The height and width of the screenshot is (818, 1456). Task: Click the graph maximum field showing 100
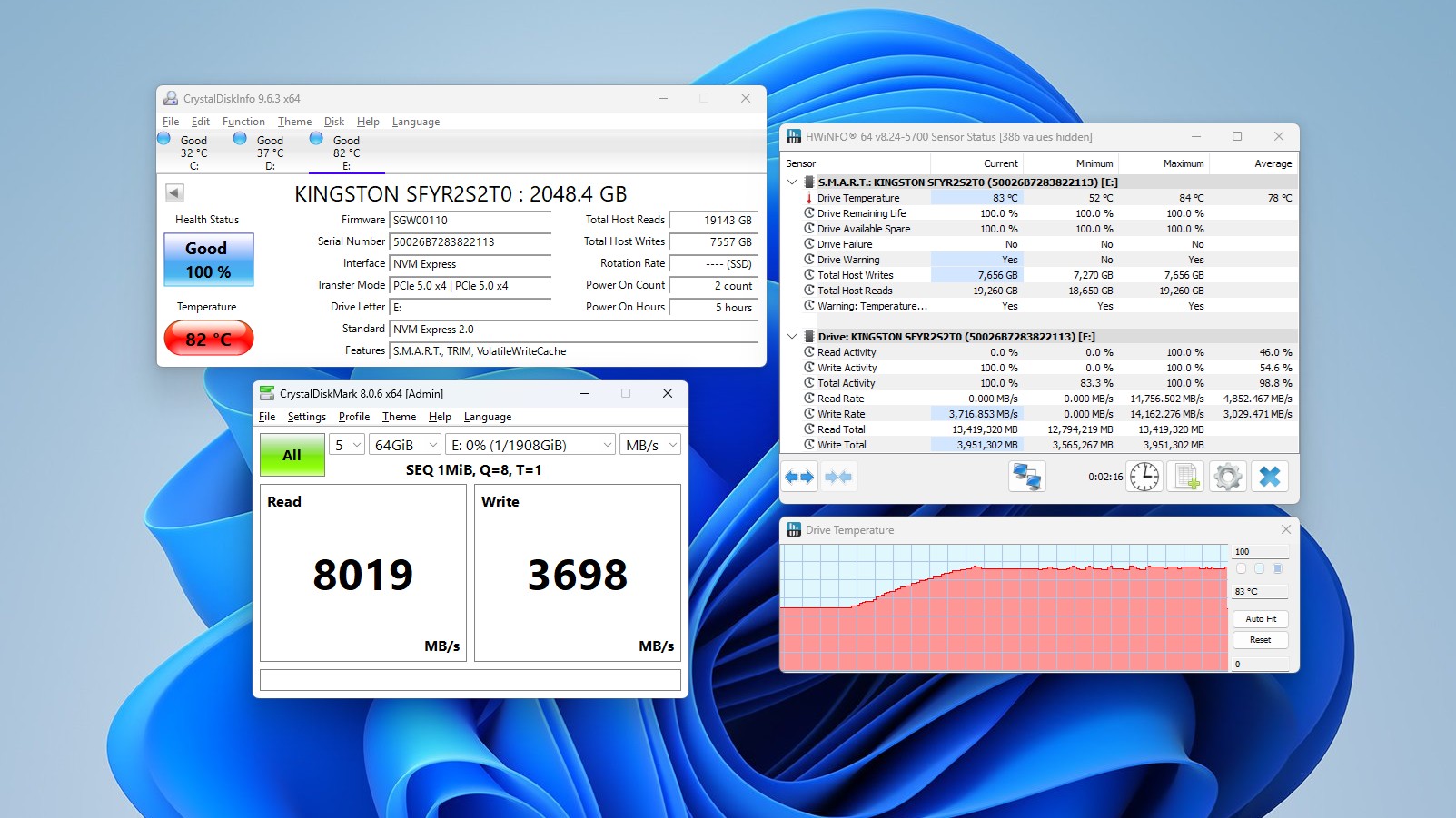[1261, 551]
